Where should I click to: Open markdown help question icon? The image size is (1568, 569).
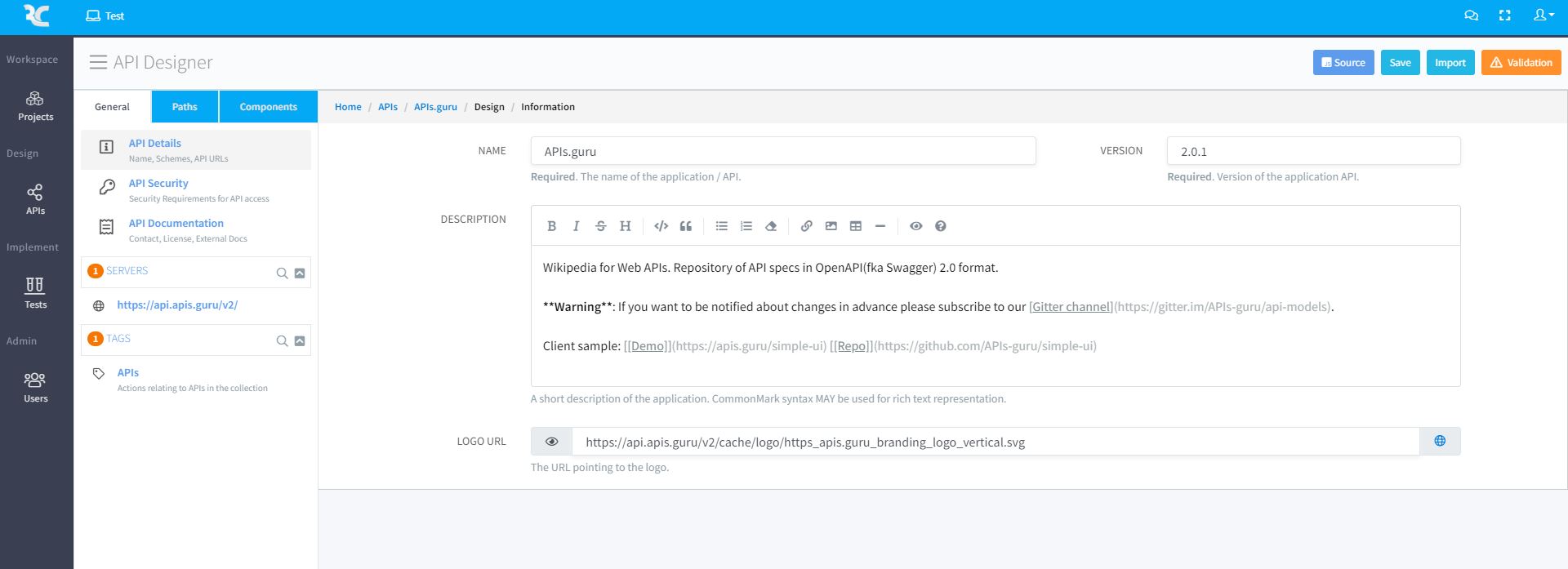point(941,226)
